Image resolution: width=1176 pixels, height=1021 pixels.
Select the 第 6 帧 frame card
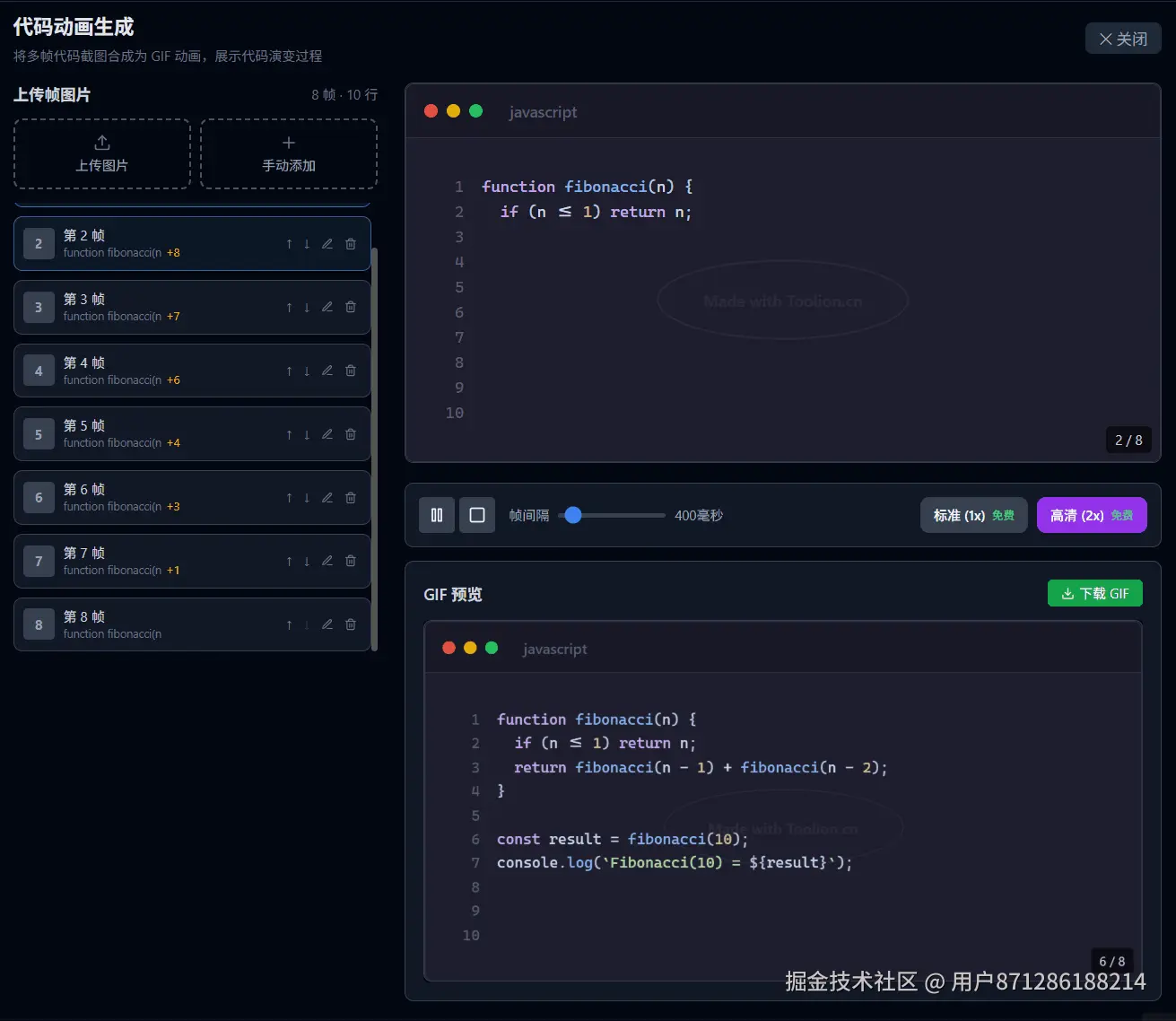tap(192, 498)
